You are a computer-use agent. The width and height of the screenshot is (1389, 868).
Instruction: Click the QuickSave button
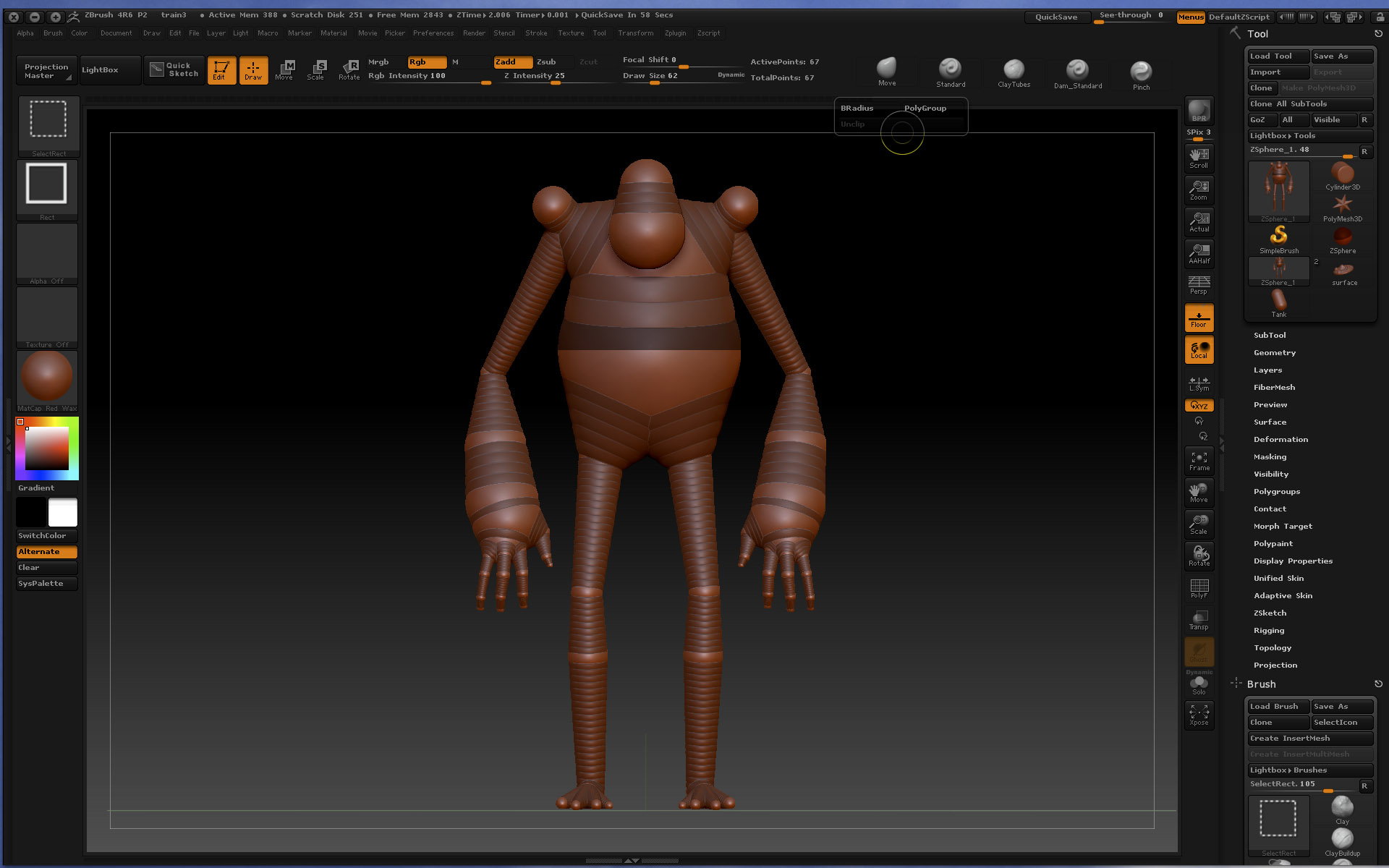click(x=1056, y=17)
